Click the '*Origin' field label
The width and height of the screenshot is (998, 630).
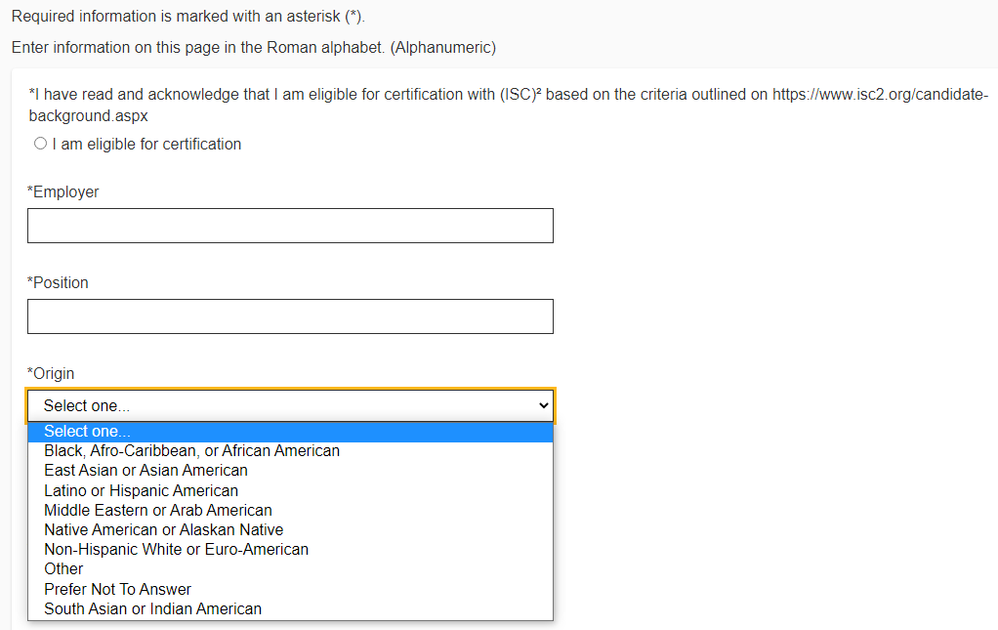(x=51, y=374)
